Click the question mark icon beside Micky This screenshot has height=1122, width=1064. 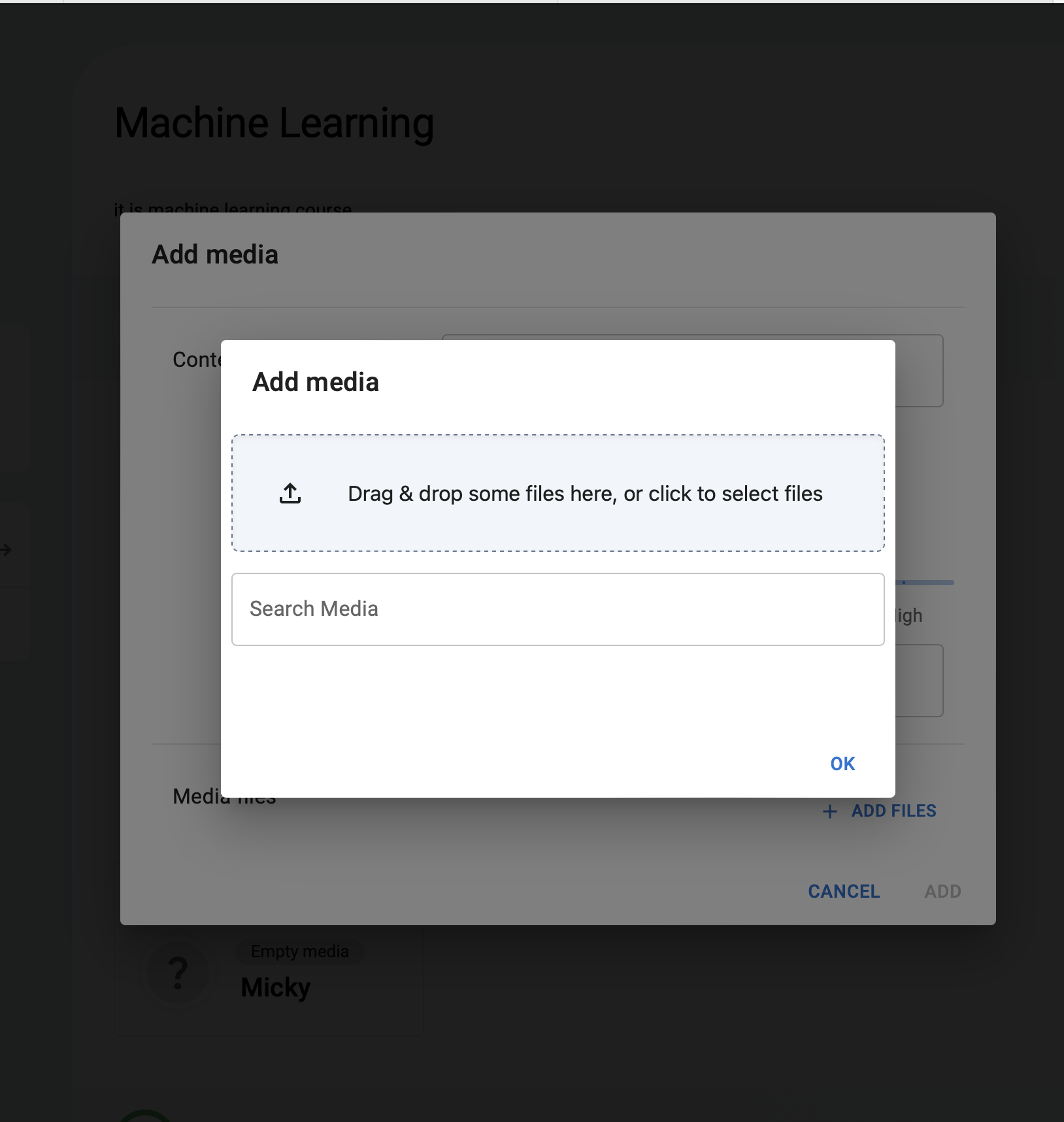pyautogui.click(x=178, y=973)
